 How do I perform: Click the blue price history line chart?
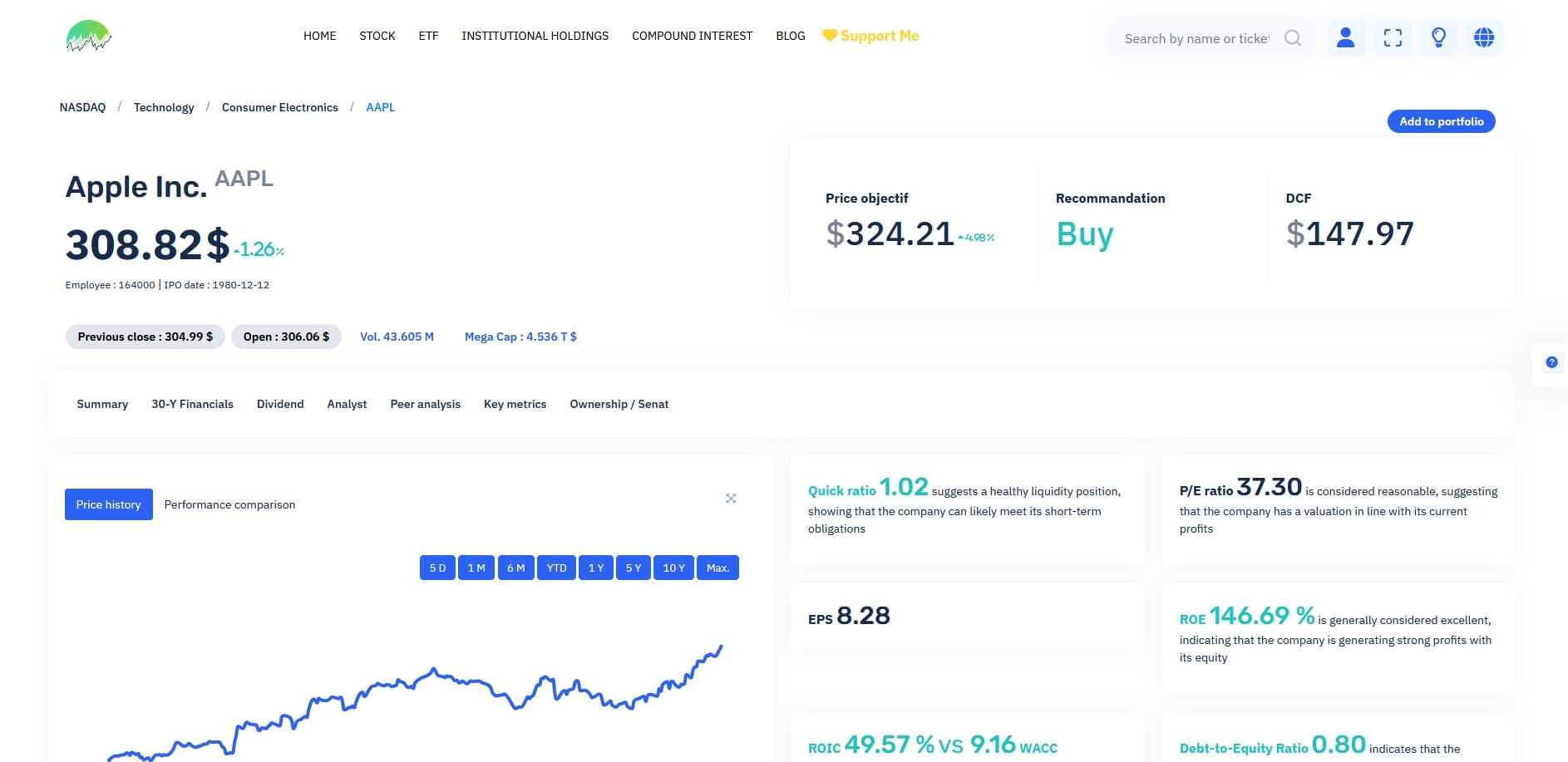click(x=413, y=704)
